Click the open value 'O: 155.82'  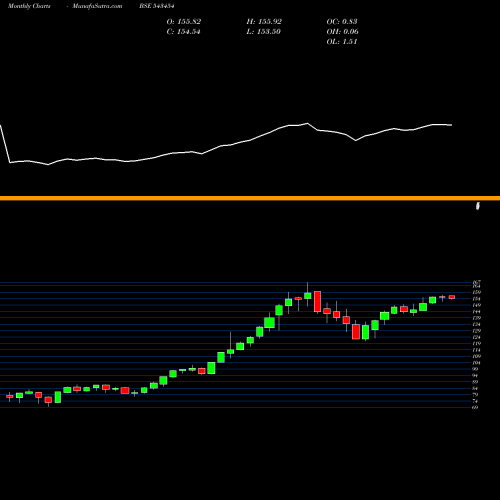click(184, 22)
